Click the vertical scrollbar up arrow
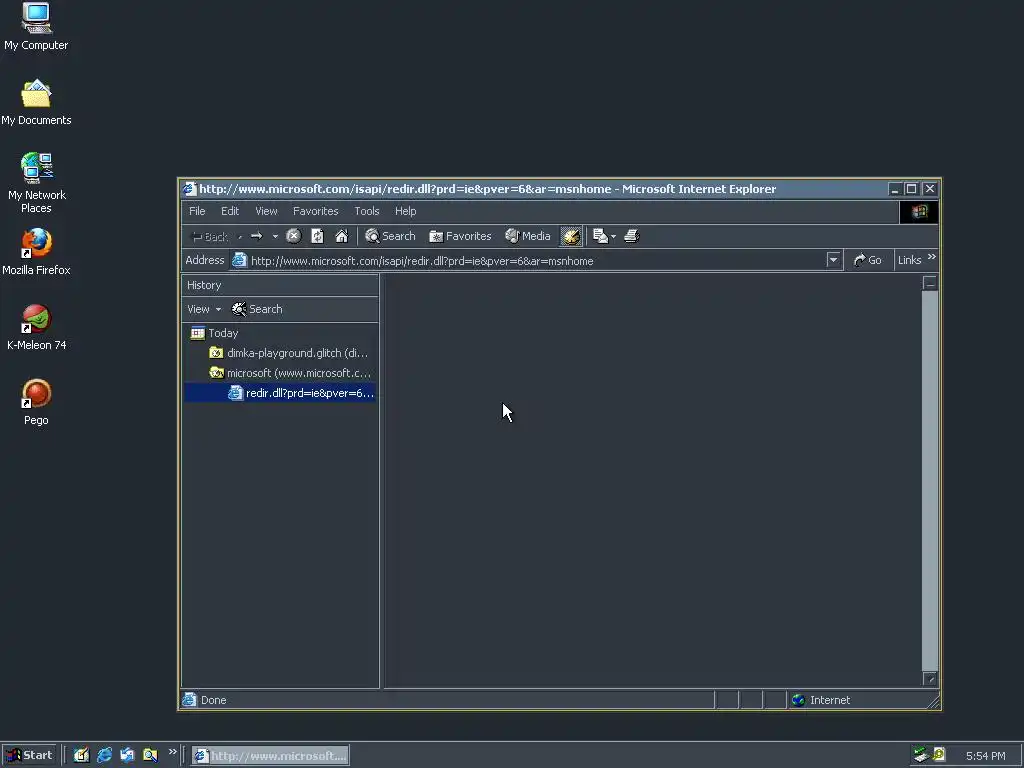This screenshot has width=1024, height=768. (930, 283)
